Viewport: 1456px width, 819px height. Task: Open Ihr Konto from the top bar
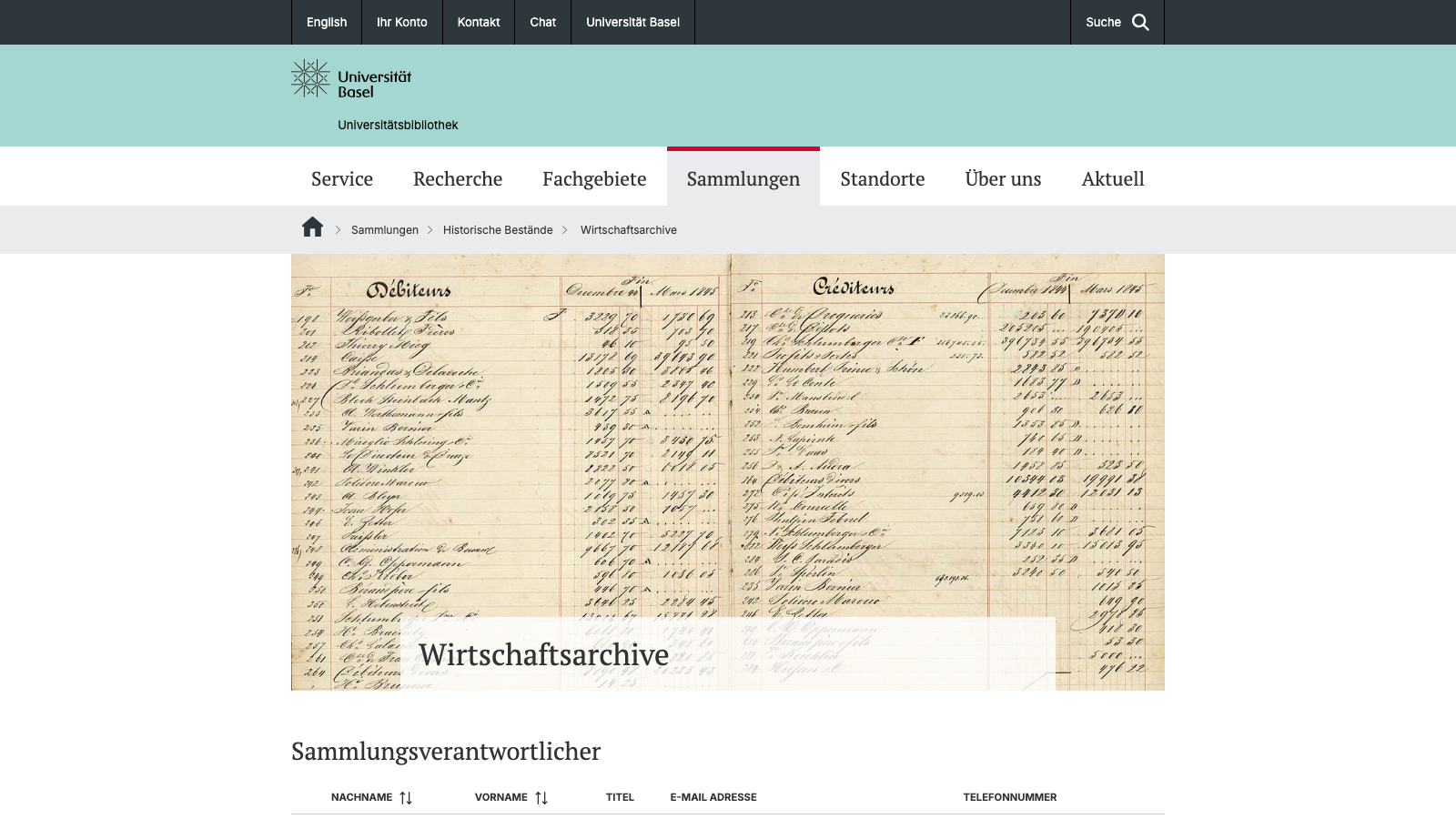(402, 22)
